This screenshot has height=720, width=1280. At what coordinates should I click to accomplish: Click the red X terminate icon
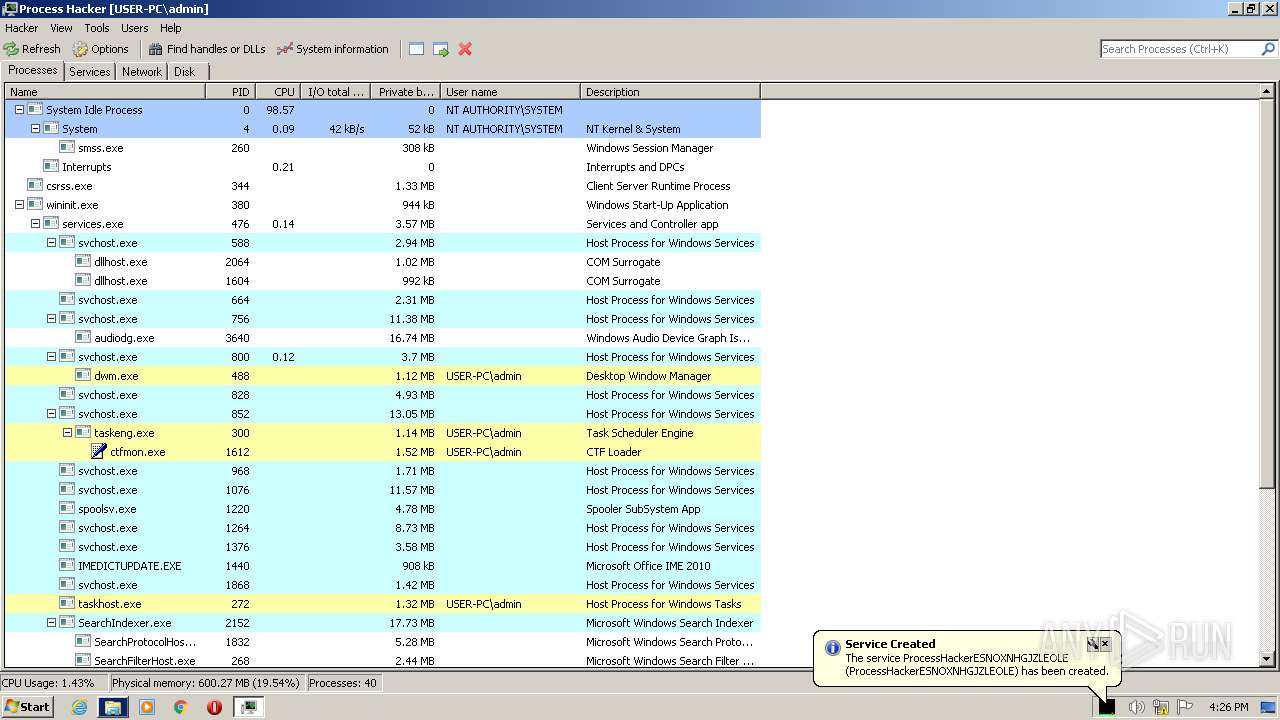click(465, 49)
